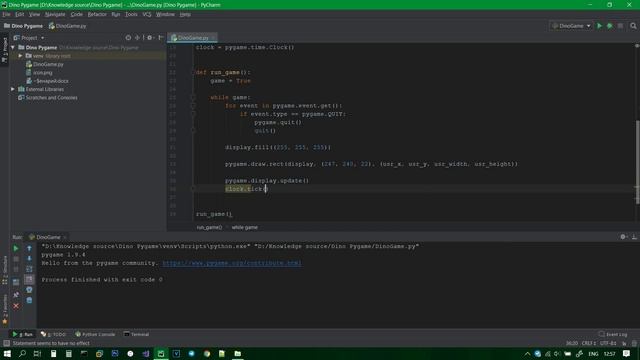
Task: Click UTF-8 encoding in status bar
Action: 608,343
